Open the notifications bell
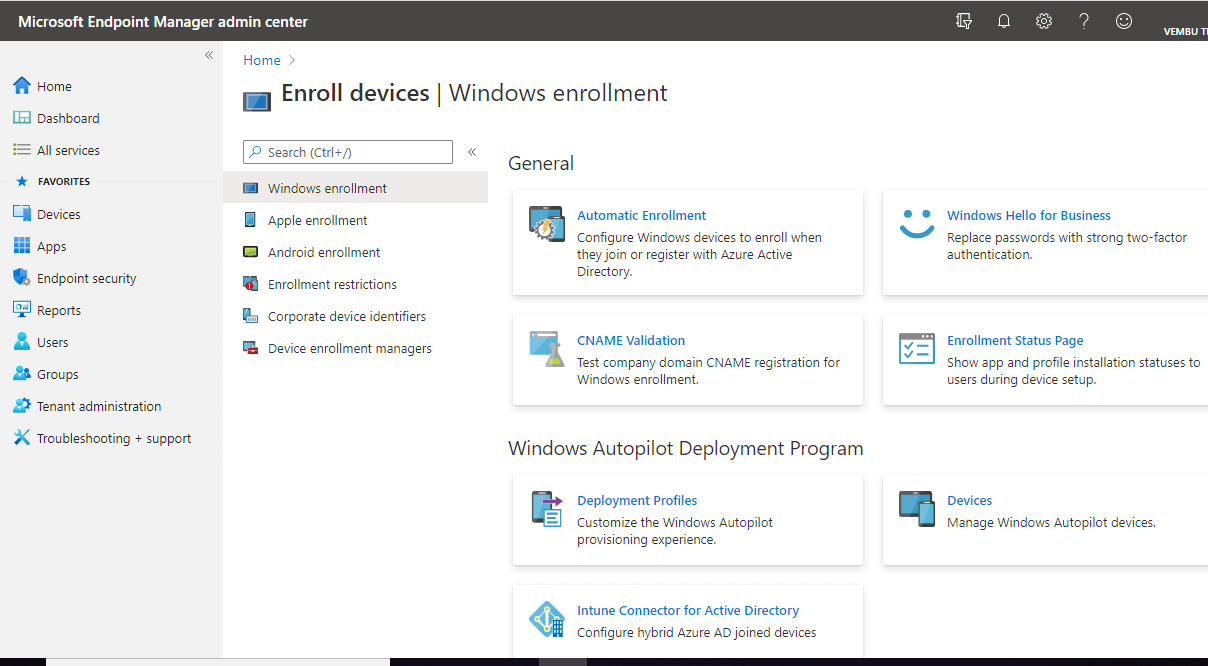 1004,21
